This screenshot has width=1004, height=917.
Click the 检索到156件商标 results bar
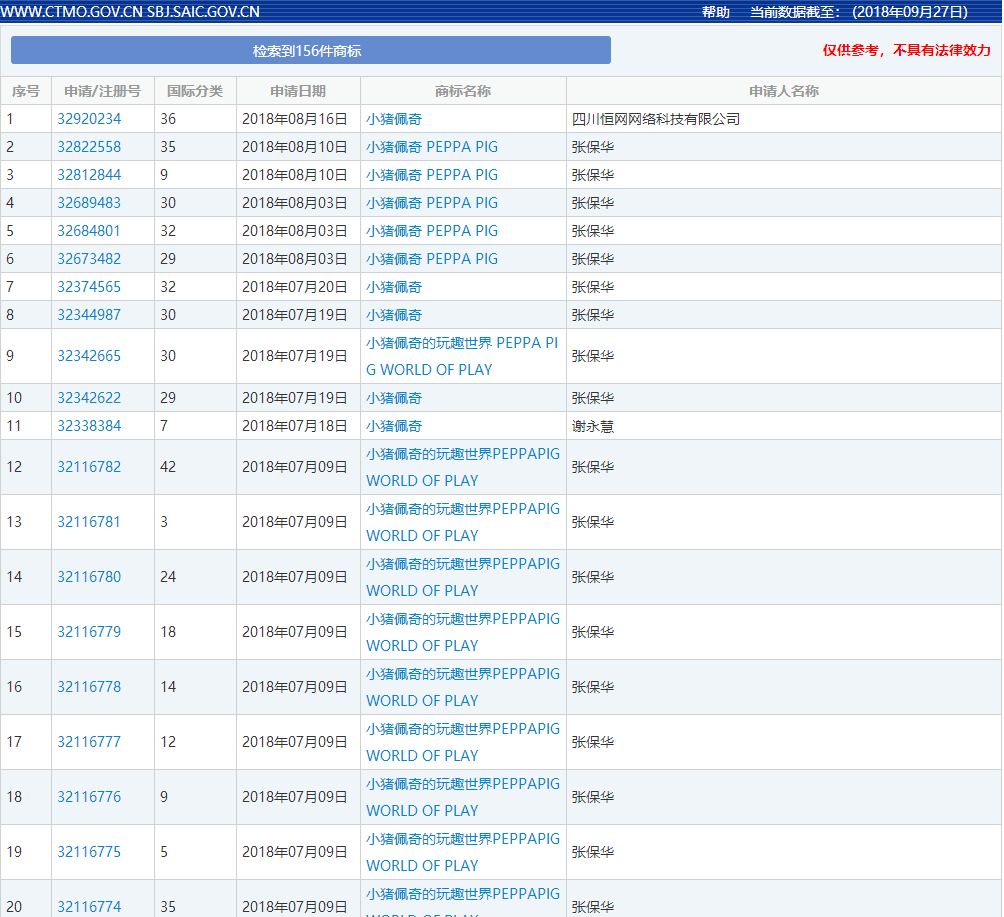(311, 51)
